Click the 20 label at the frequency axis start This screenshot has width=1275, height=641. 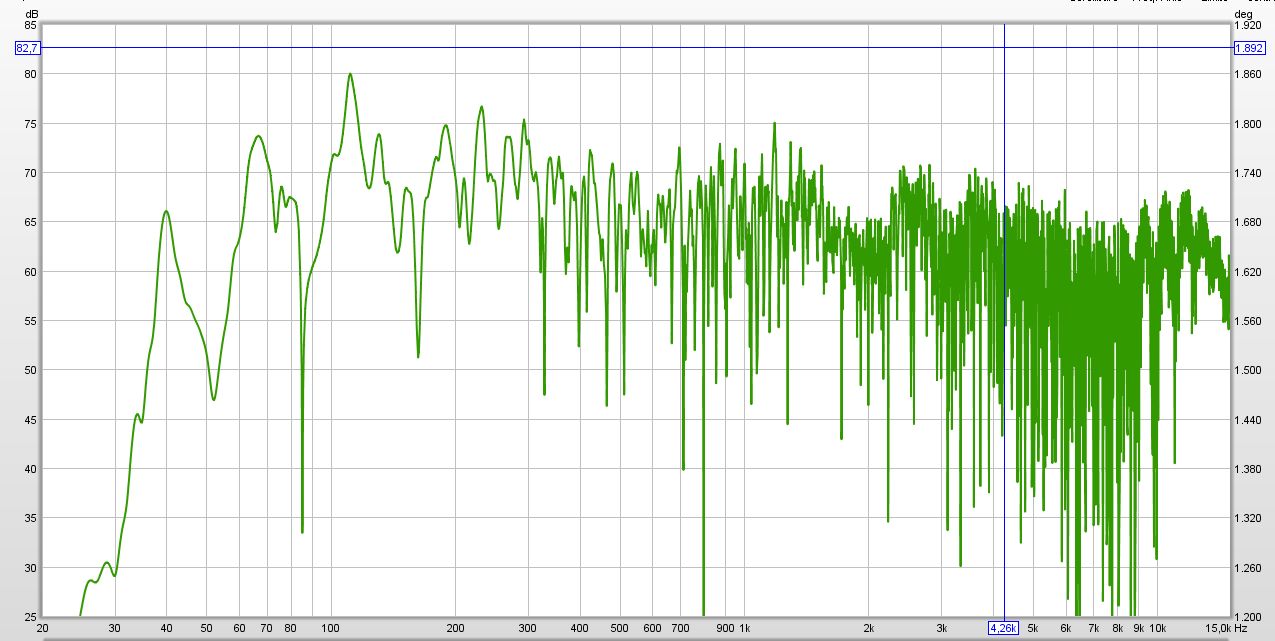pyautogui.click(x=42, y=628)
